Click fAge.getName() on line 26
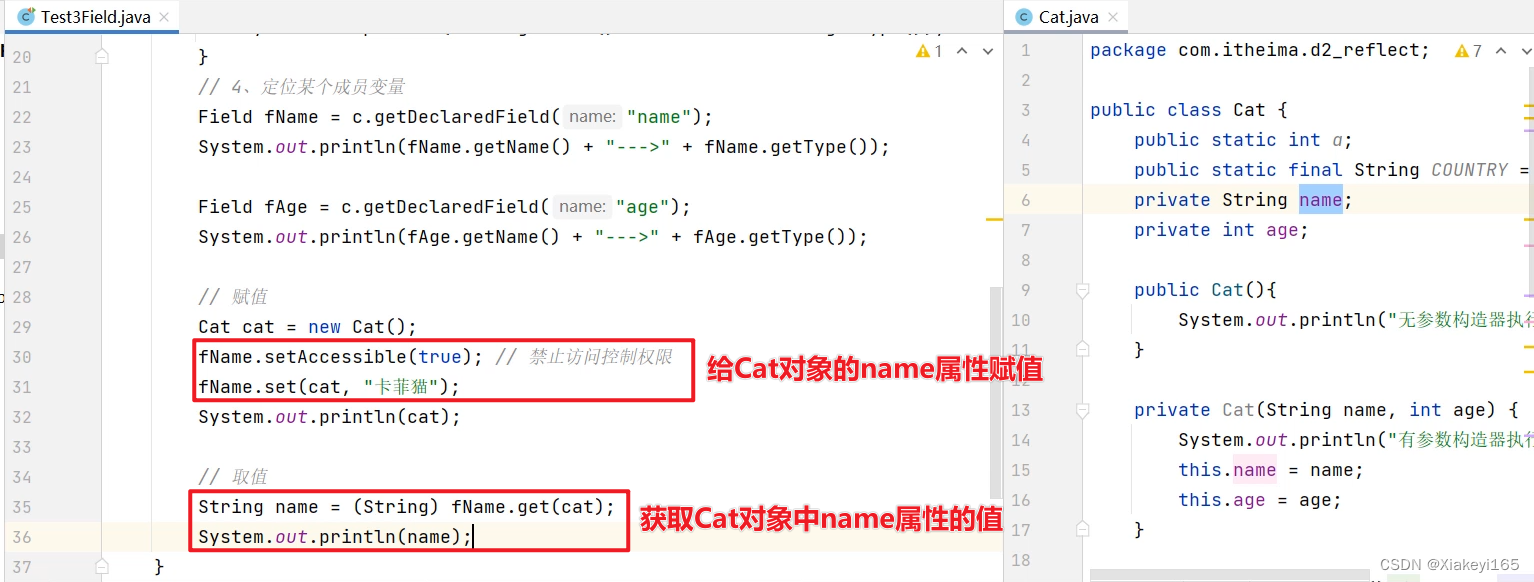 click(483, 237)
